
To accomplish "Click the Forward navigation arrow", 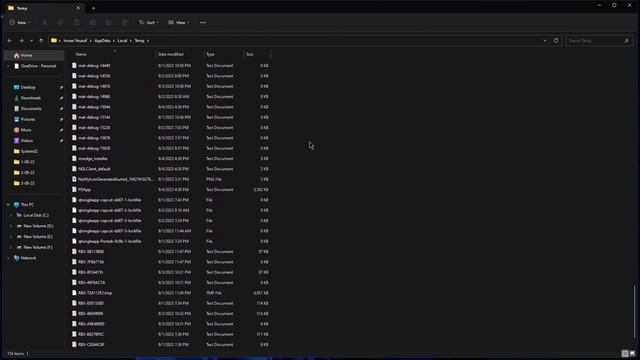I will 21,41.
